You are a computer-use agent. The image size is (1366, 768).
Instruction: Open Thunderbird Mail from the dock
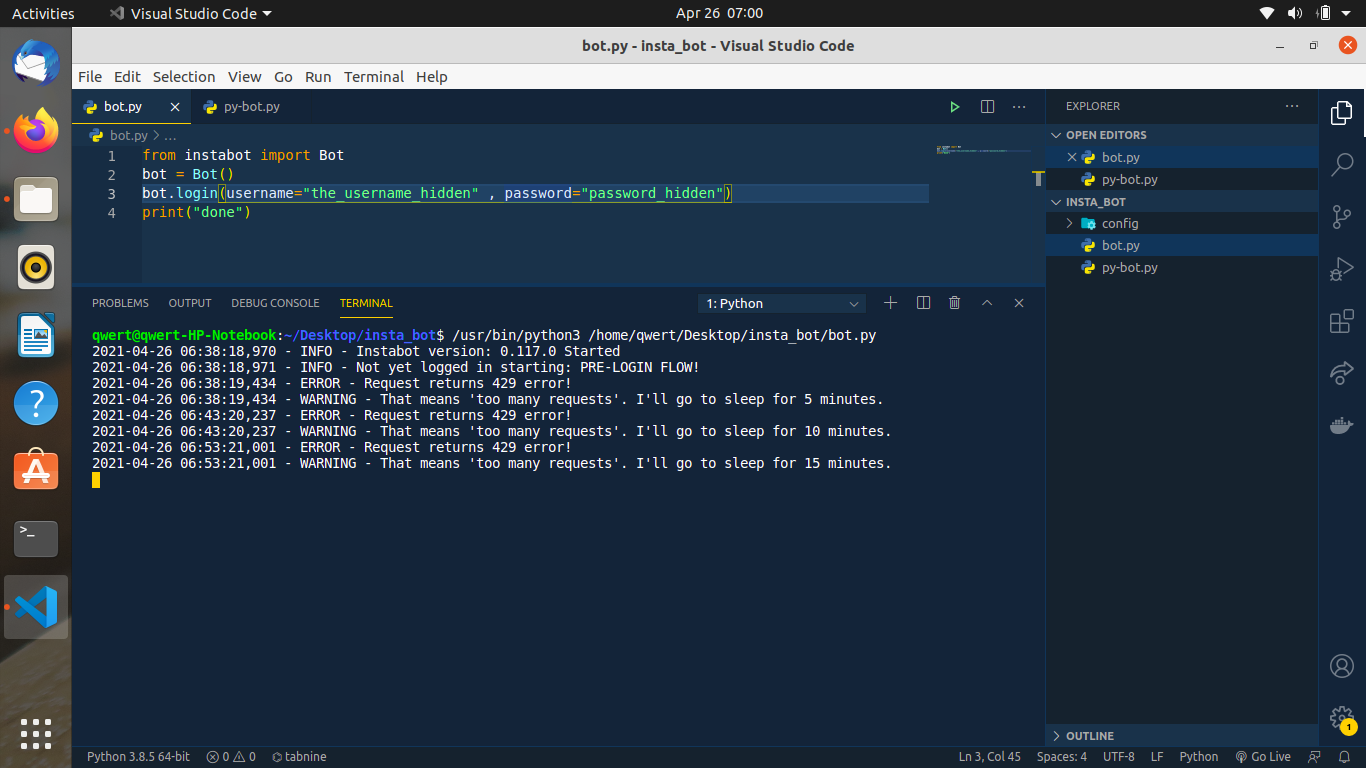click(x=36, y=65)
